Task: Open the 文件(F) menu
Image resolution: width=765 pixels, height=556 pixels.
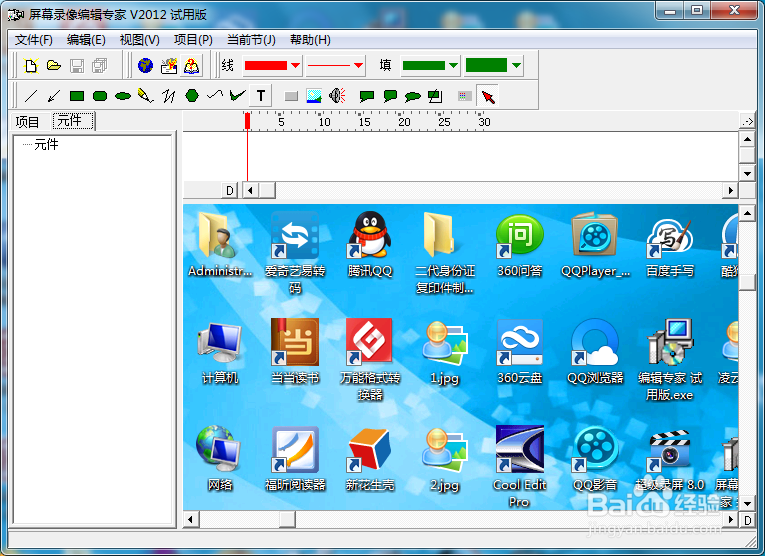Action: [34, 40]
